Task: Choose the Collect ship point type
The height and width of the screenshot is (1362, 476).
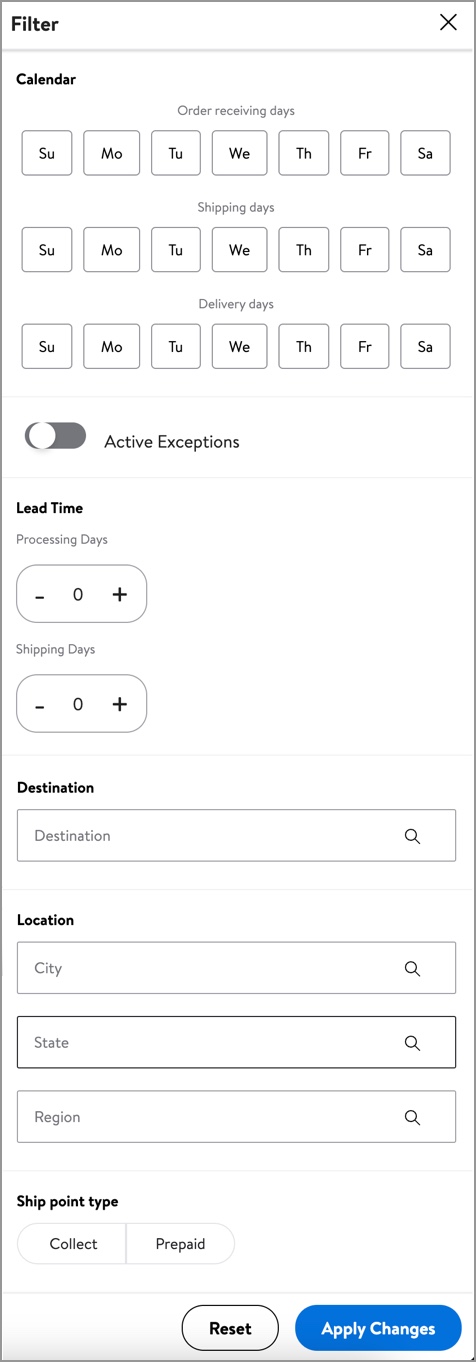Action: [72, 1244]
